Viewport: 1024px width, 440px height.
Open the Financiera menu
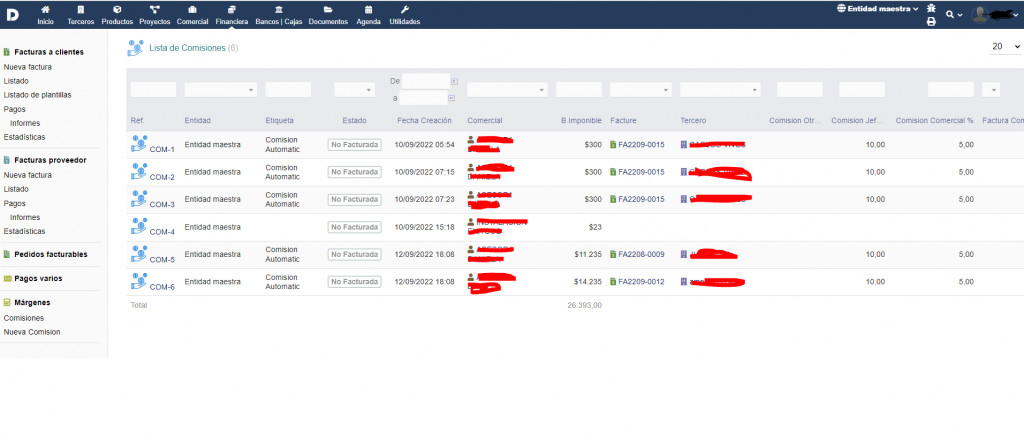pyautogui.click(x=232, y=15)
